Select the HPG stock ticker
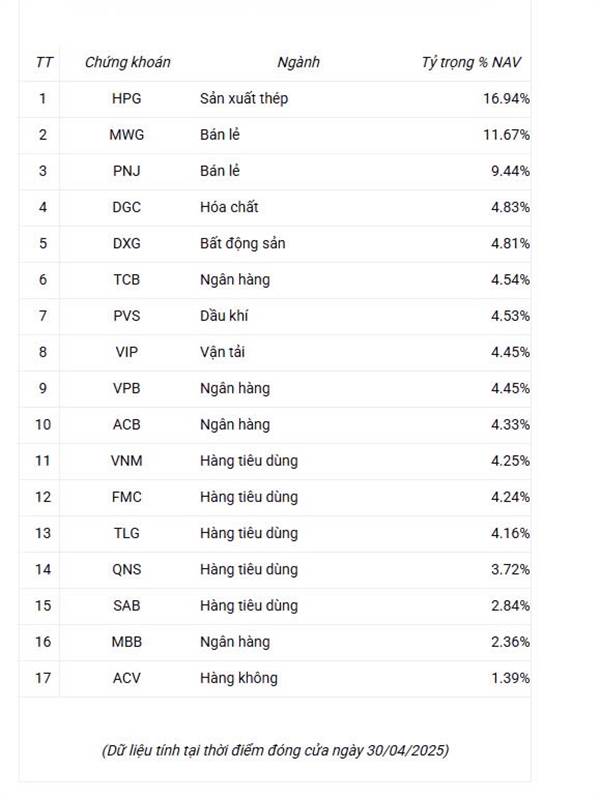The width and height of the screenshot is (600, 800). coord(127,98)
